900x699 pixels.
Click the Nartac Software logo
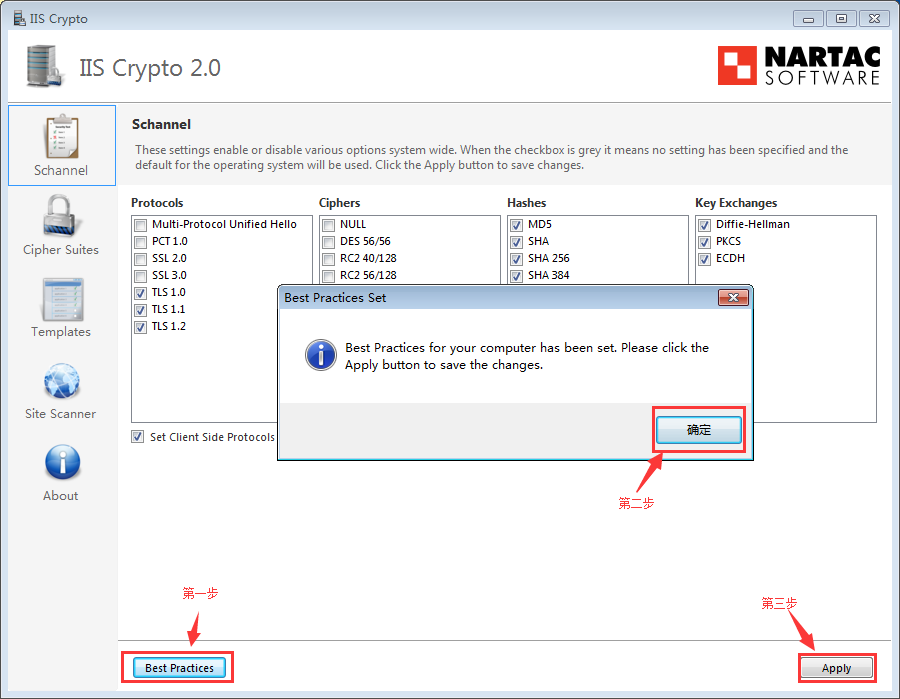798,66
